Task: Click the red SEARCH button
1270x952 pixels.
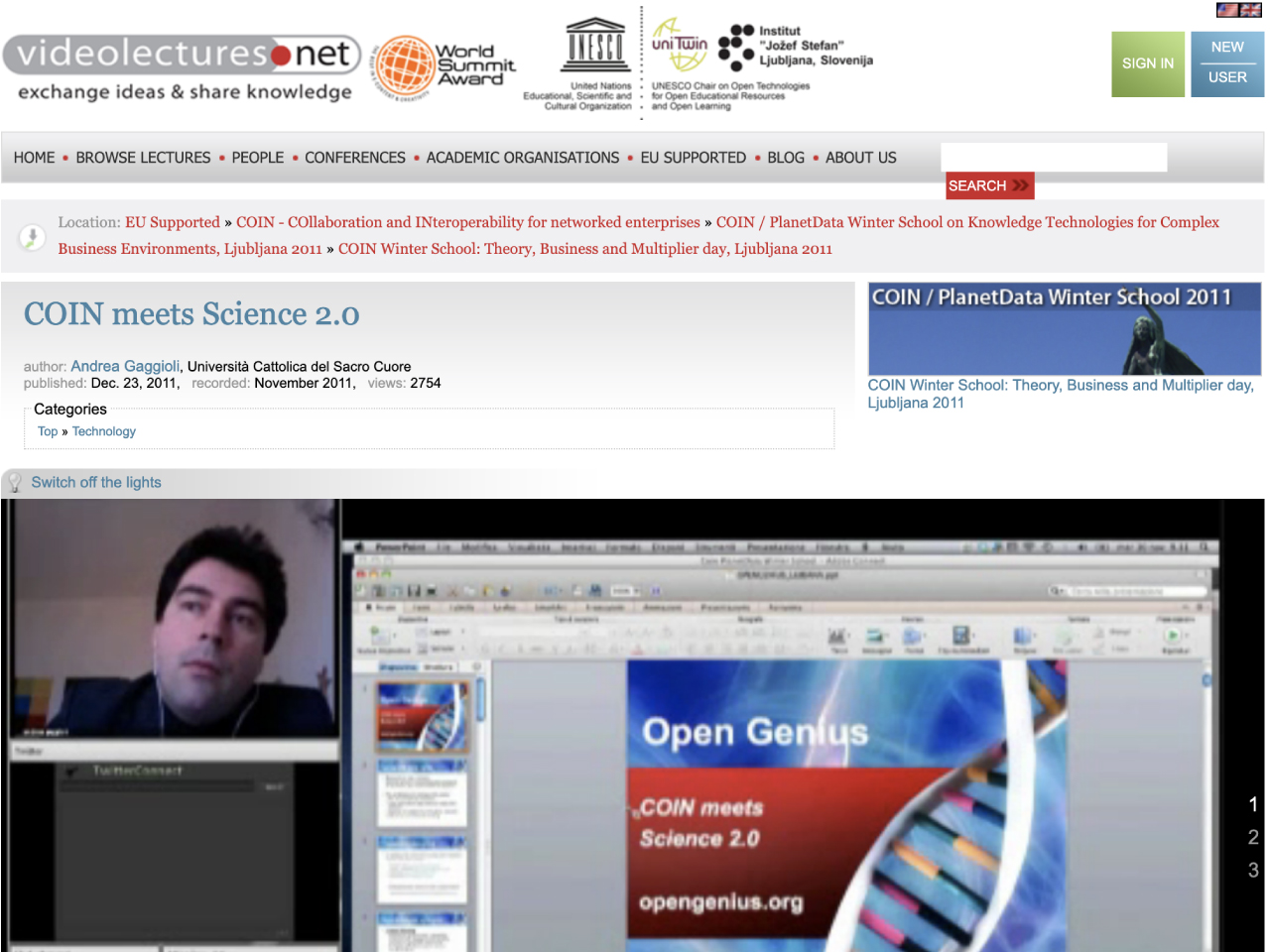Action: (989, 185)
